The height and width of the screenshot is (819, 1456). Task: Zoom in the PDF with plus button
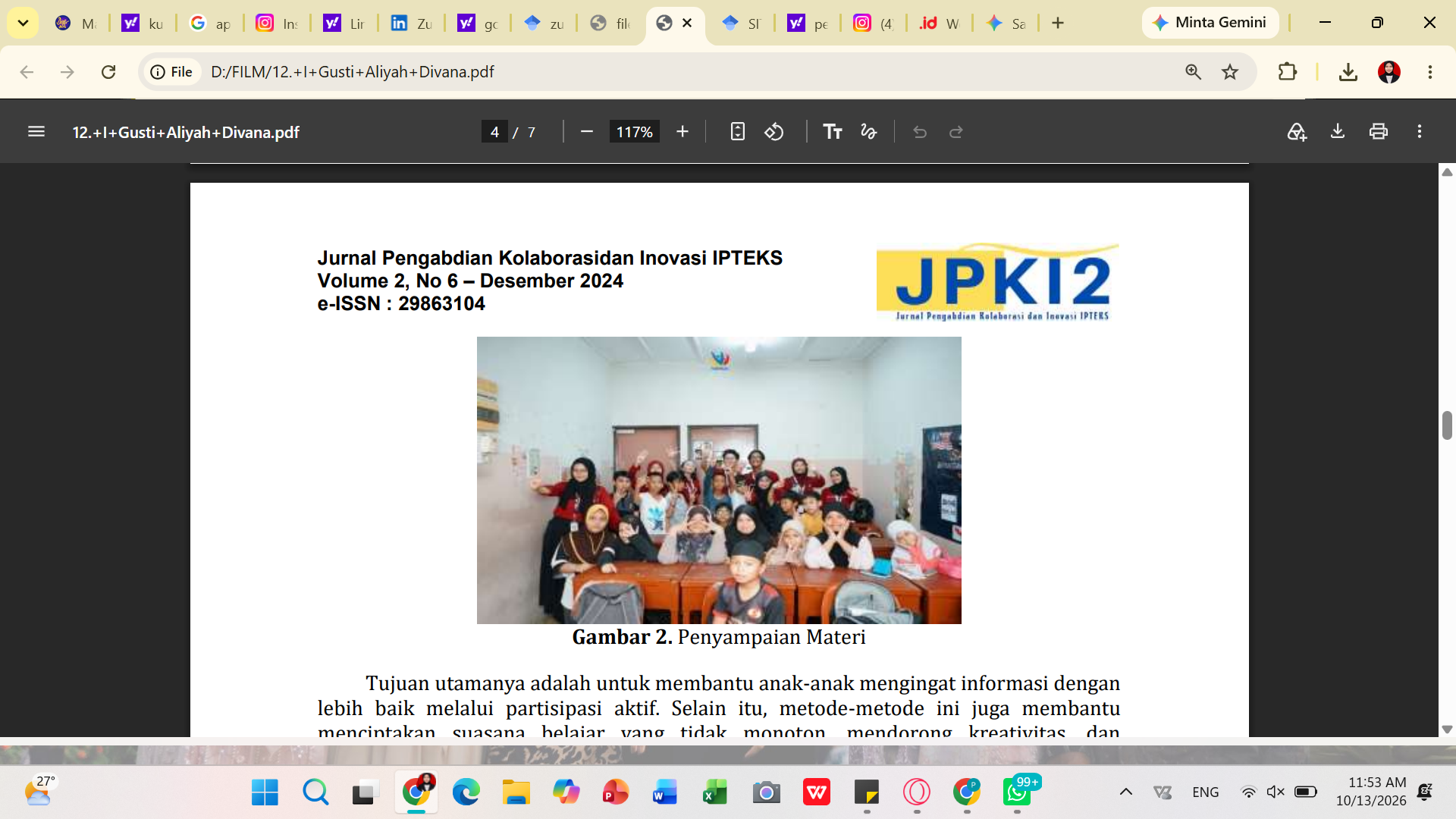pos(682,132)
